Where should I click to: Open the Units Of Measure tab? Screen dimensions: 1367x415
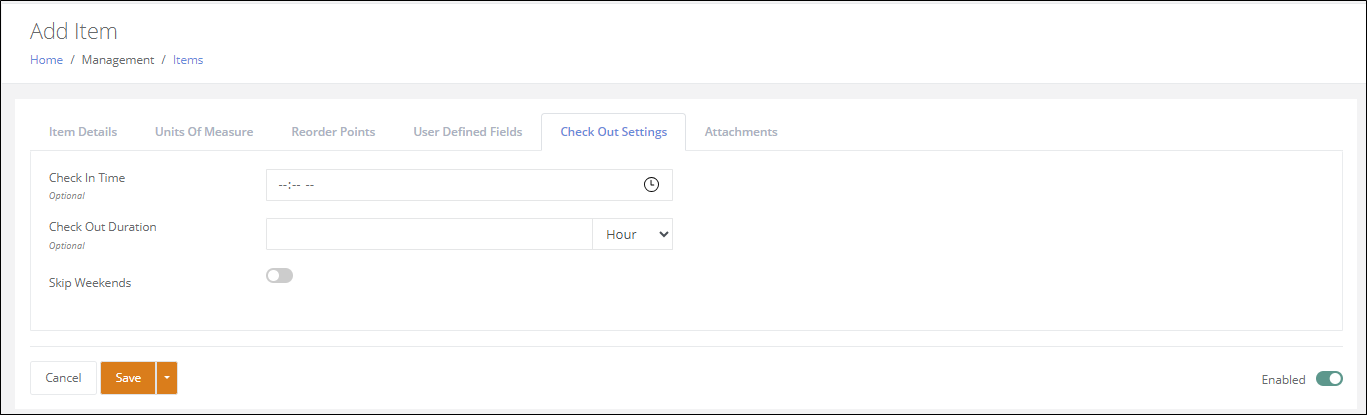click(x=204, y=132)
